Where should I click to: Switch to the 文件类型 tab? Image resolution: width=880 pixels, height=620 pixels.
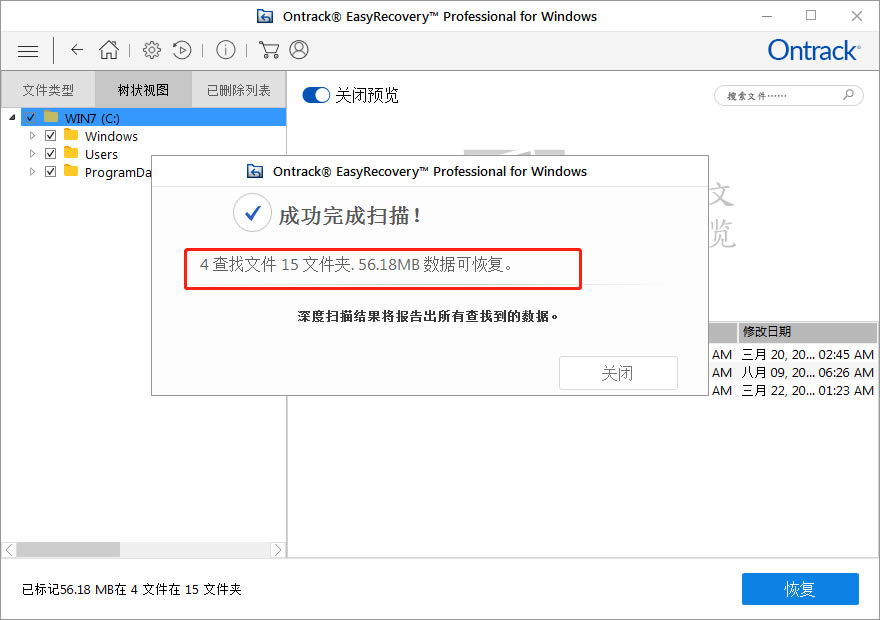tap(48, 88)
